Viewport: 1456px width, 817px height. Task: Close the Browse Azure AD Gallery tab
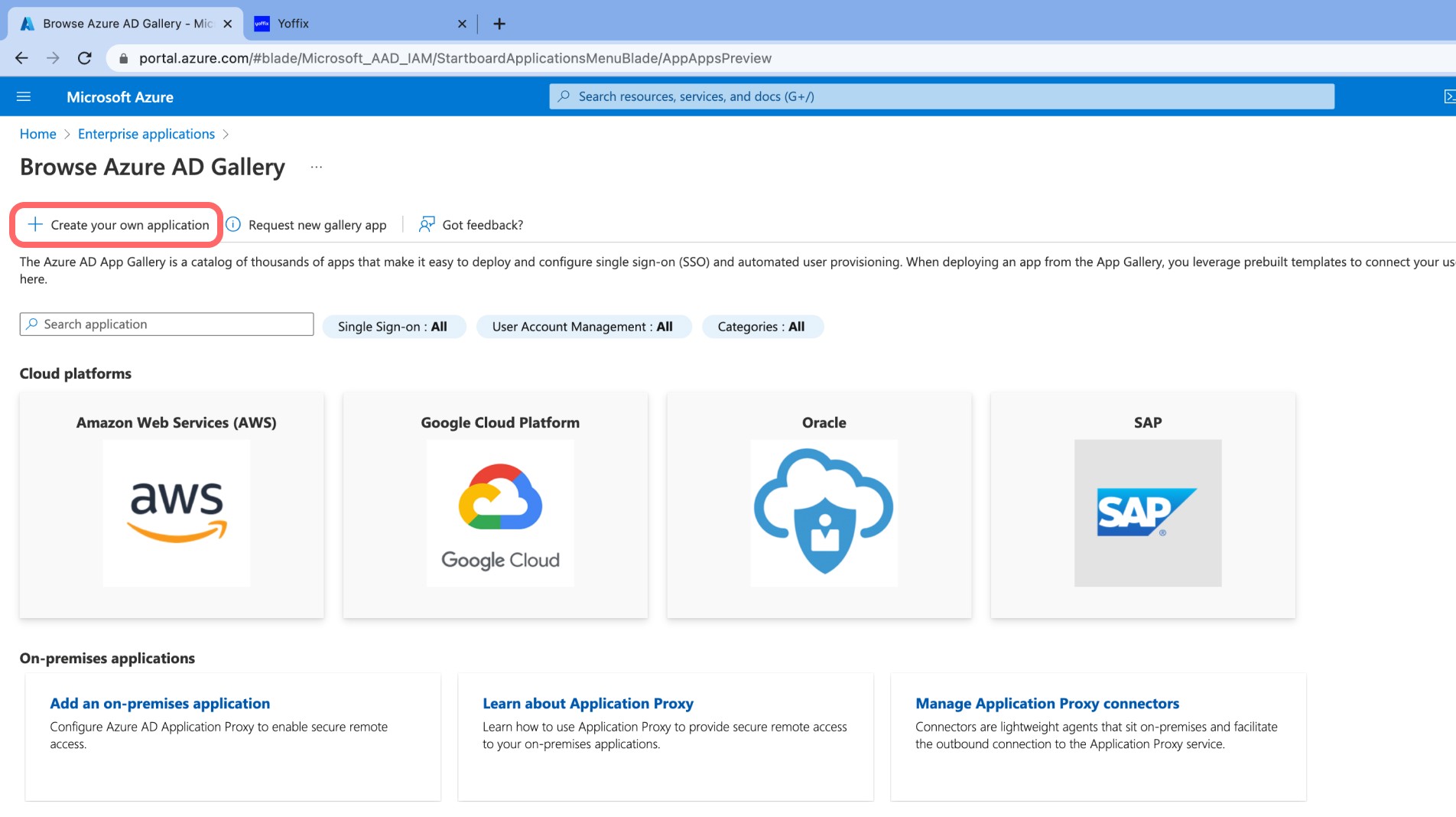coord(227,24)
